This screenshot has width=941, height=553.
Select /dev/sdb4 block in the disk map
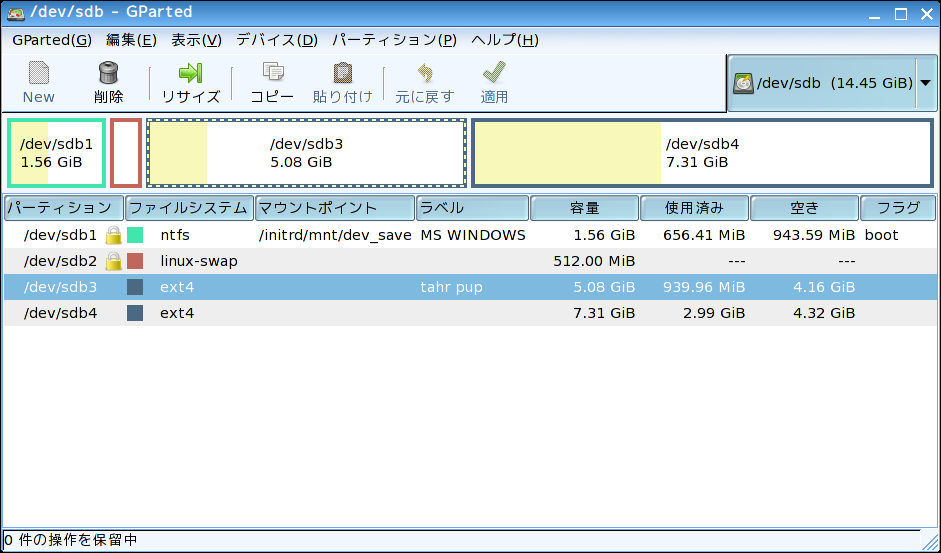coord(702,153)
